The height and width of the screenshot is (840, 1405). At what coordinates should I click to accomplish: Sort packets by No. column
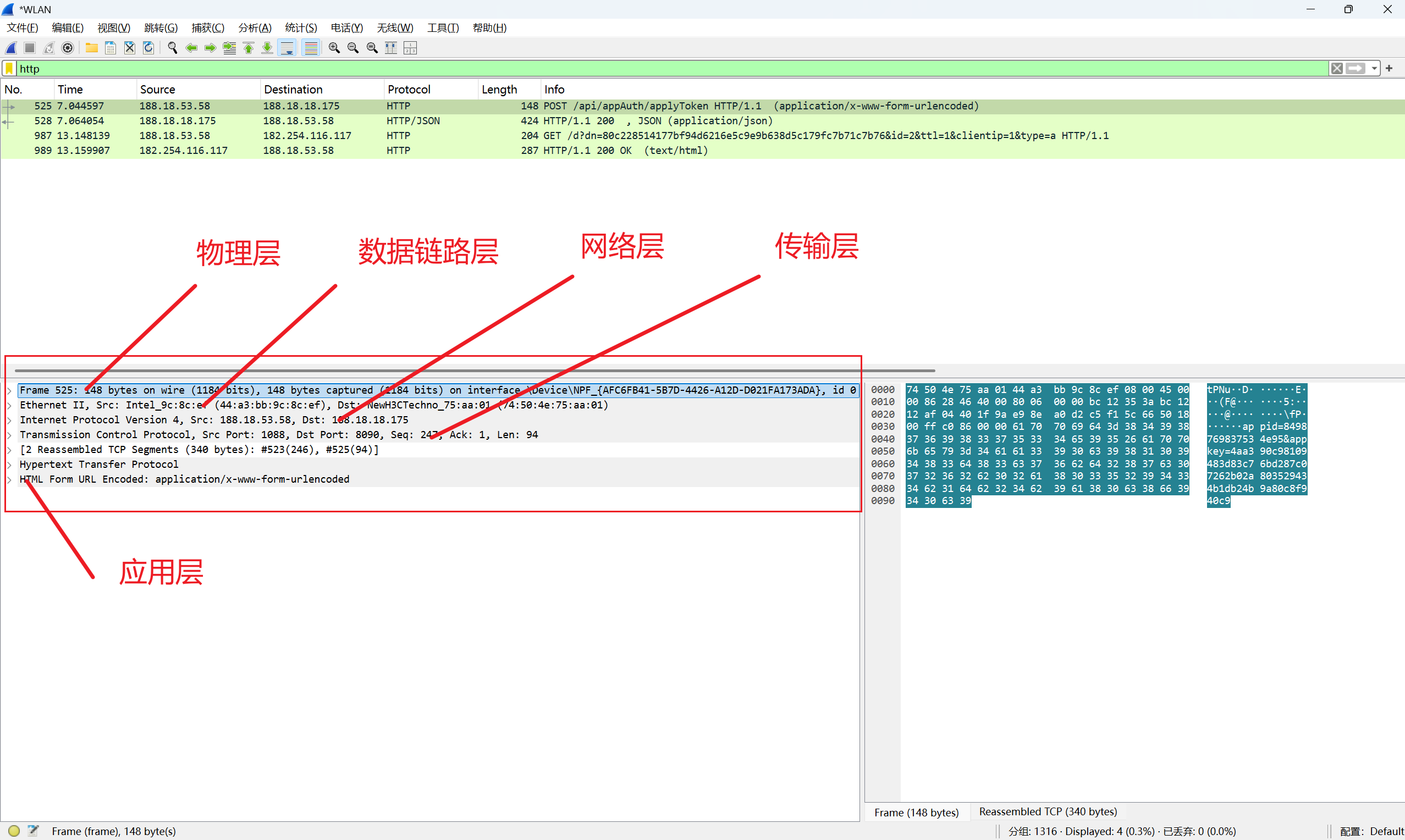pos(27,90)
